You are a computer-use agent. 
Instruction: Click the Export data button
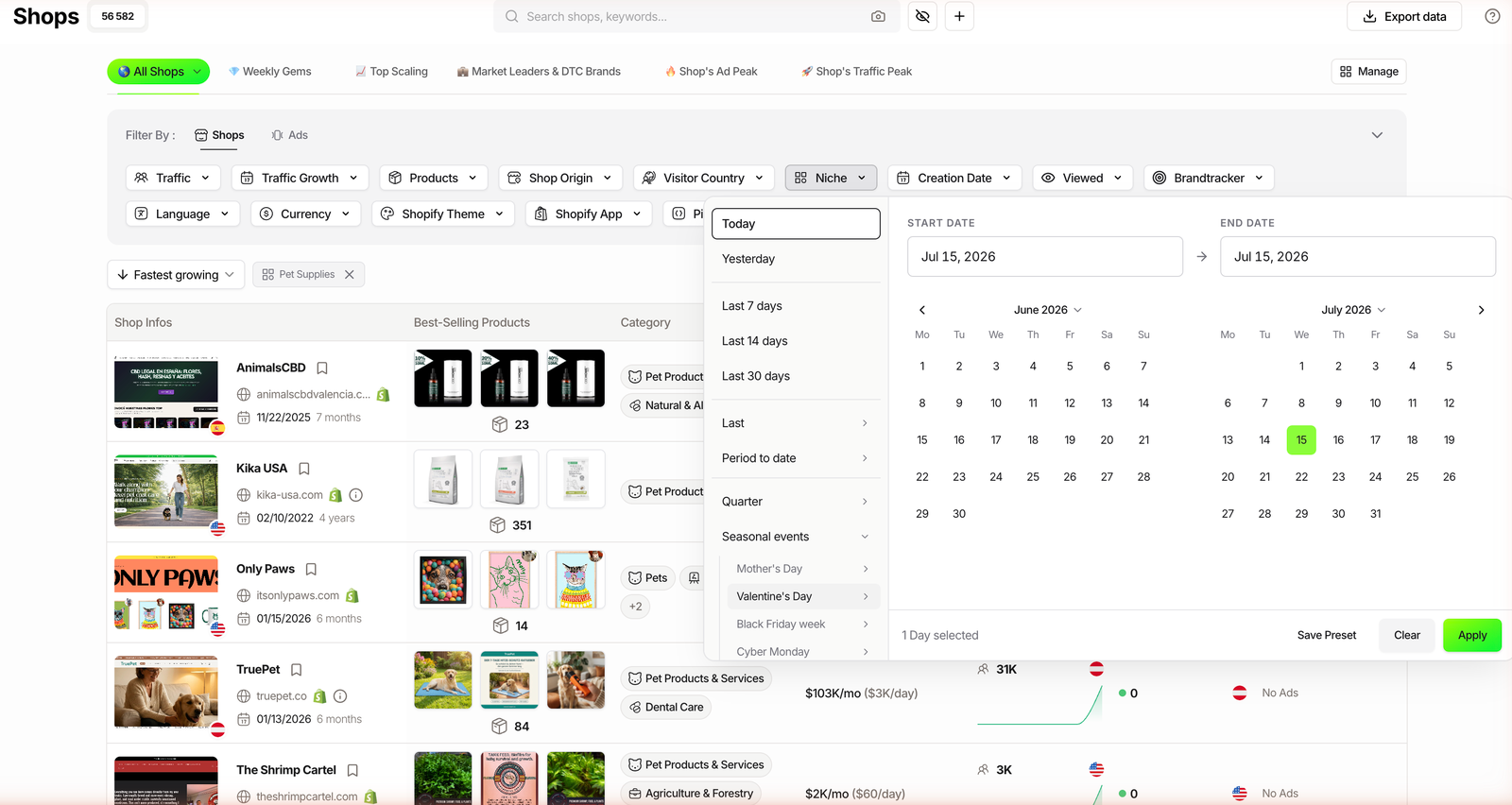[1404, 16]
